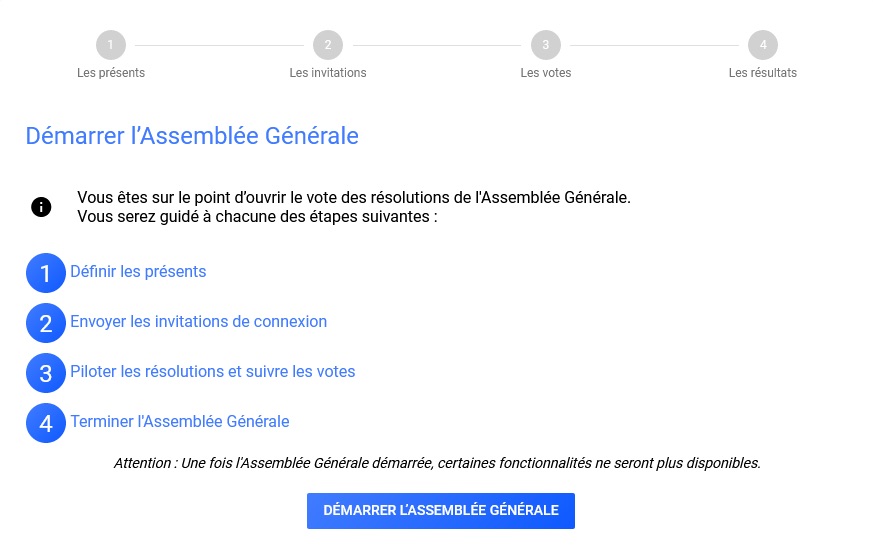
Task: Open "Terminer l'Assemblée Générale" step text
Action: [180, 422]
